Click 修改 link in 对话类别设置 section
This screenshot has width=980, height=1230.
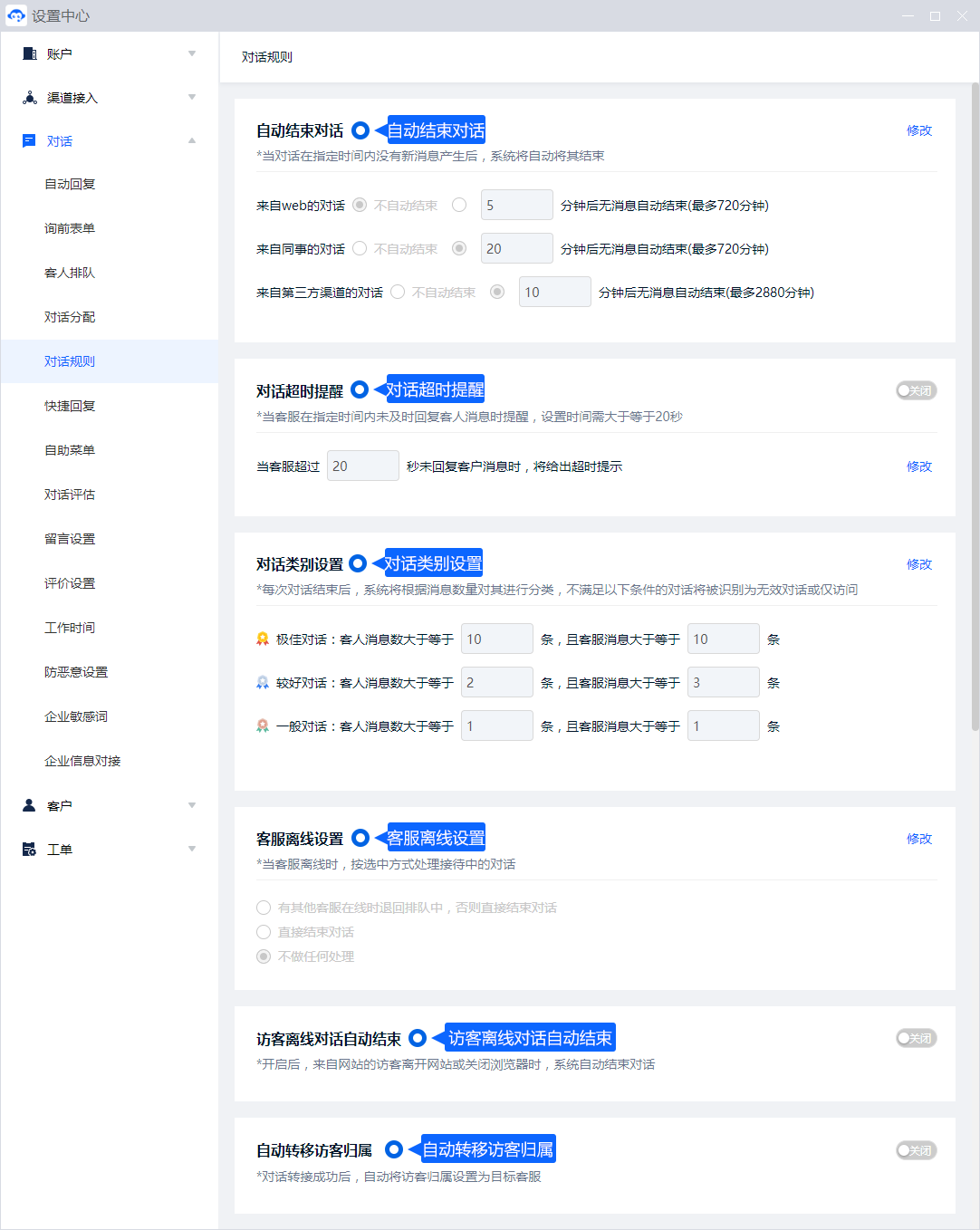click(x=918, y=564)
